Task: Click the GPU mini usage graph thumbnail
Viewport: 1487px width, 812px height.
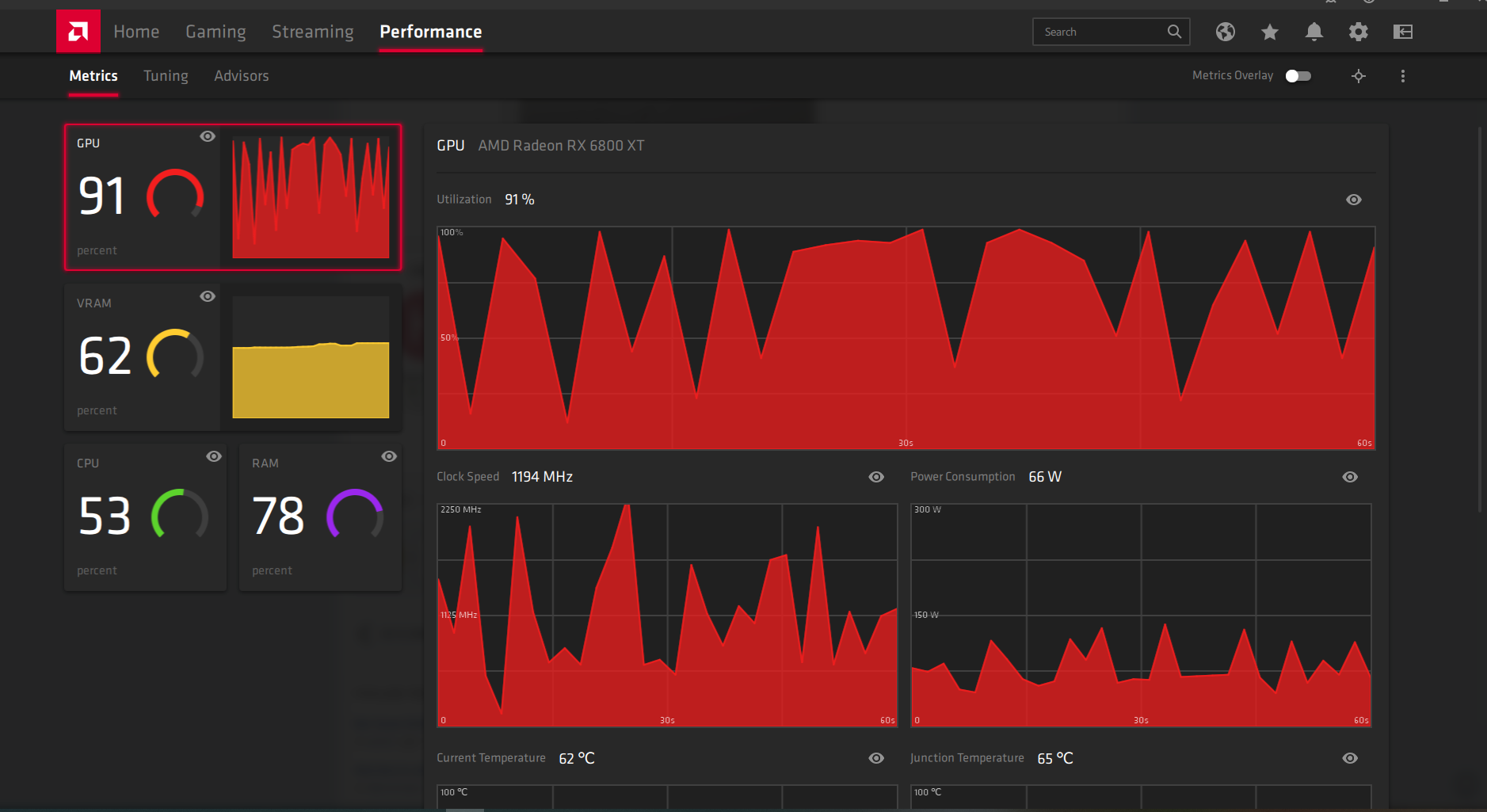Action: pyautogui.click(x=311, y=197)
